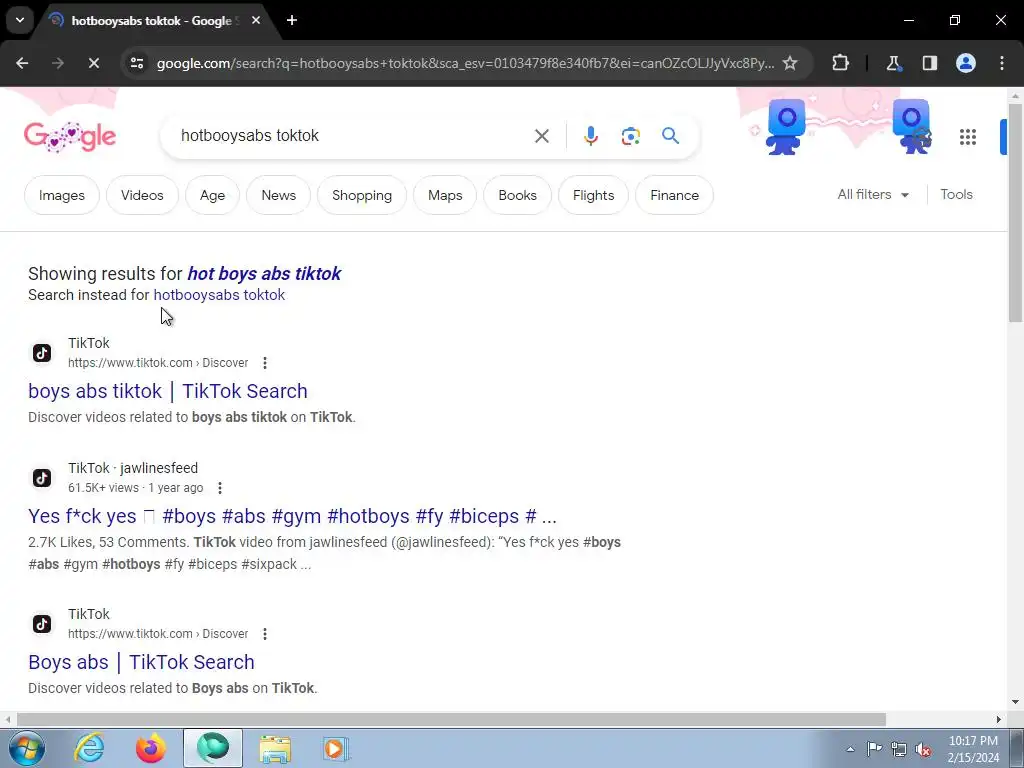Bookmark this page with the star
Viewport: 1024px width, 768px height.
pos(790,63)
